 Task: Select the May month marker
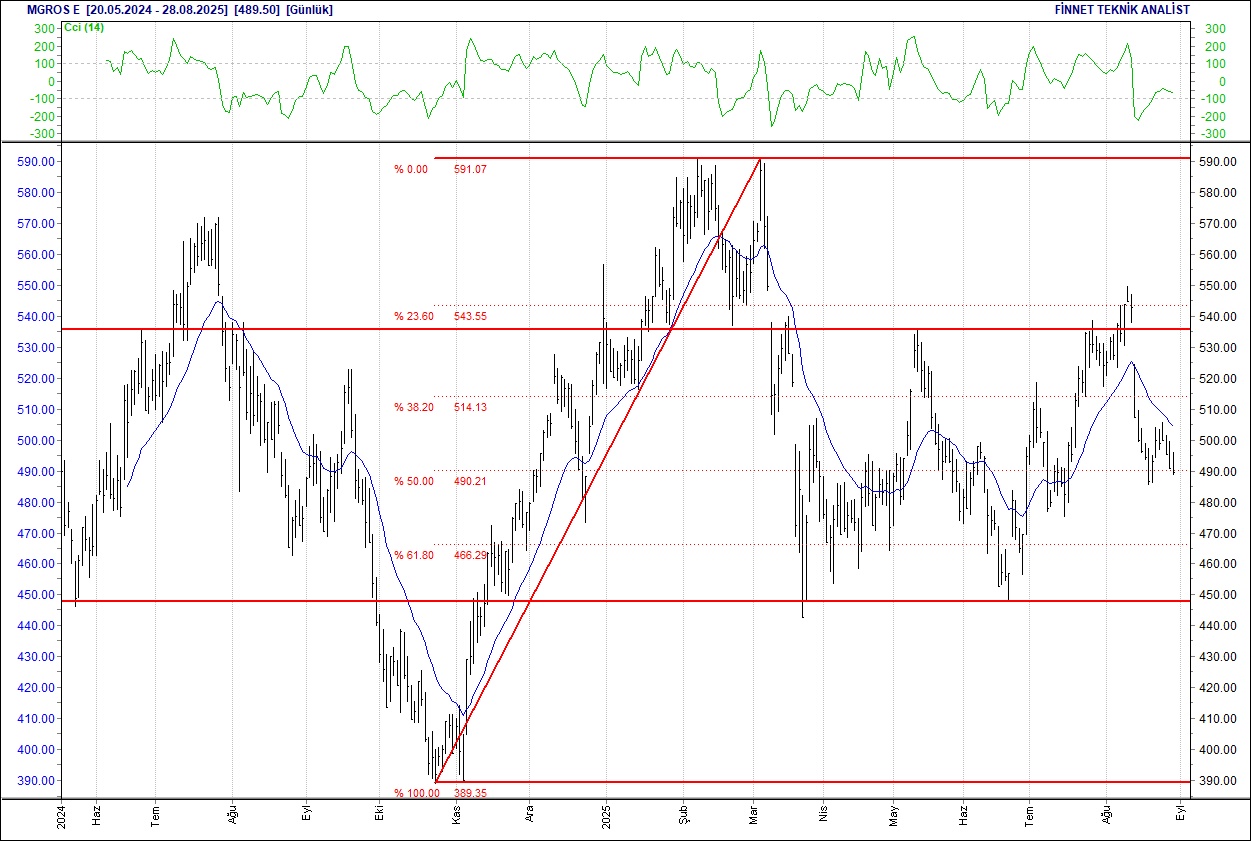(x=895, y=815)
